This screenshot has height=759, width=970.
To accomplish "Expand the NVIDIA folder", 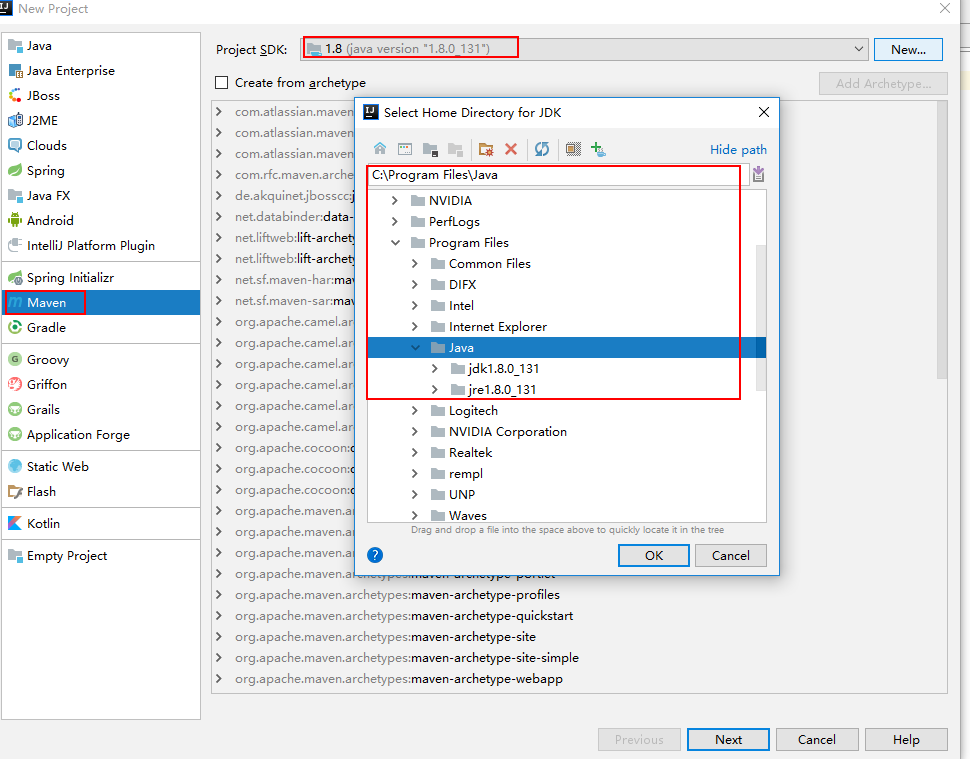I will 395,200.
